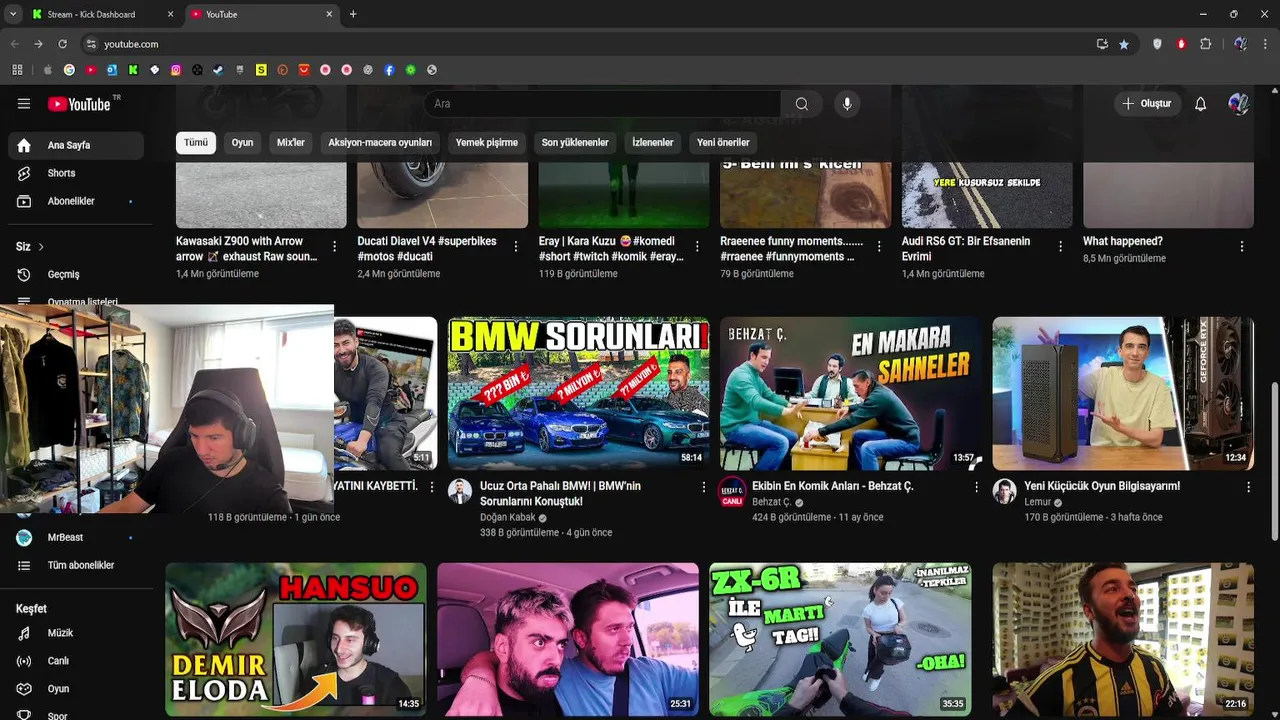Open Oyun gaming in sidebar
The height and width of the screenshot is (720, 1280).
pyautogui.click(x=76, y=689)
